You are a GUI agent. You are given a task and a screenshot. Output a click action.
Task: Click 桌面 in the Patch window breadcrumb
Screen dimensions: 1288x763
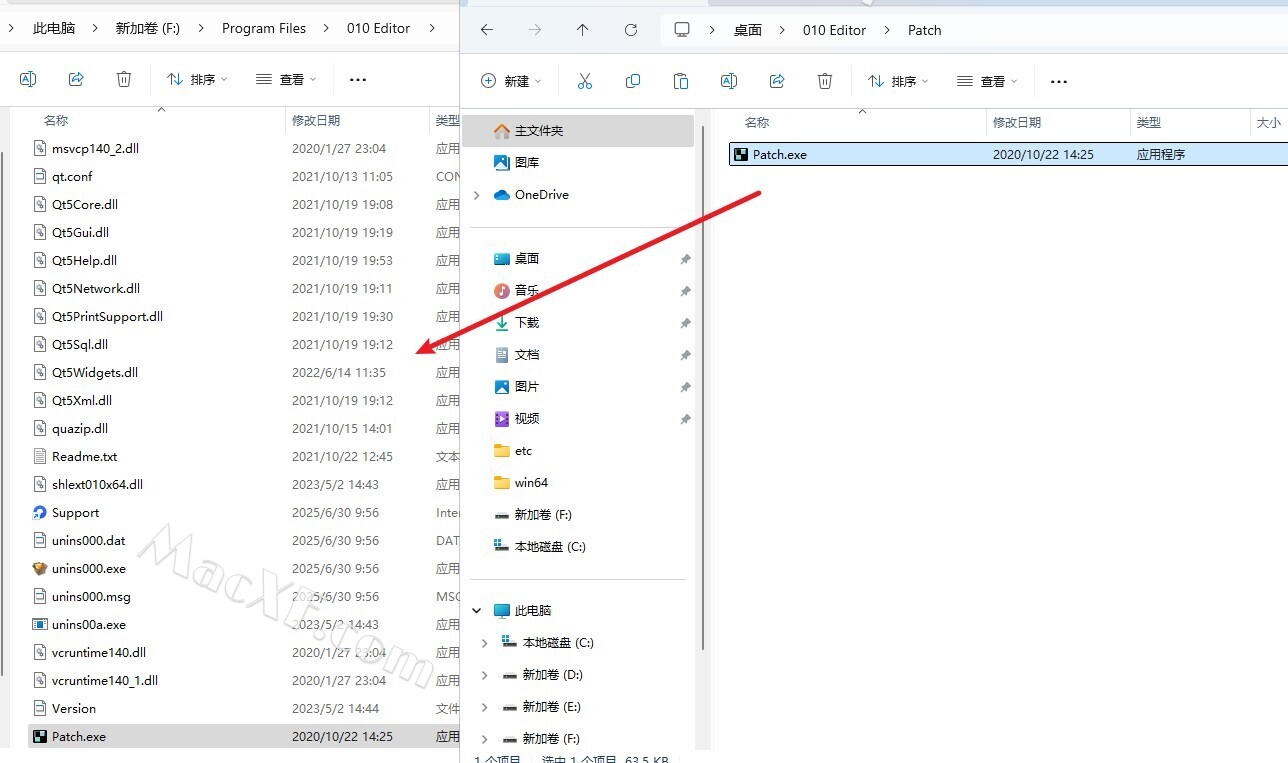pyautogui.click(x=748, y=30)
